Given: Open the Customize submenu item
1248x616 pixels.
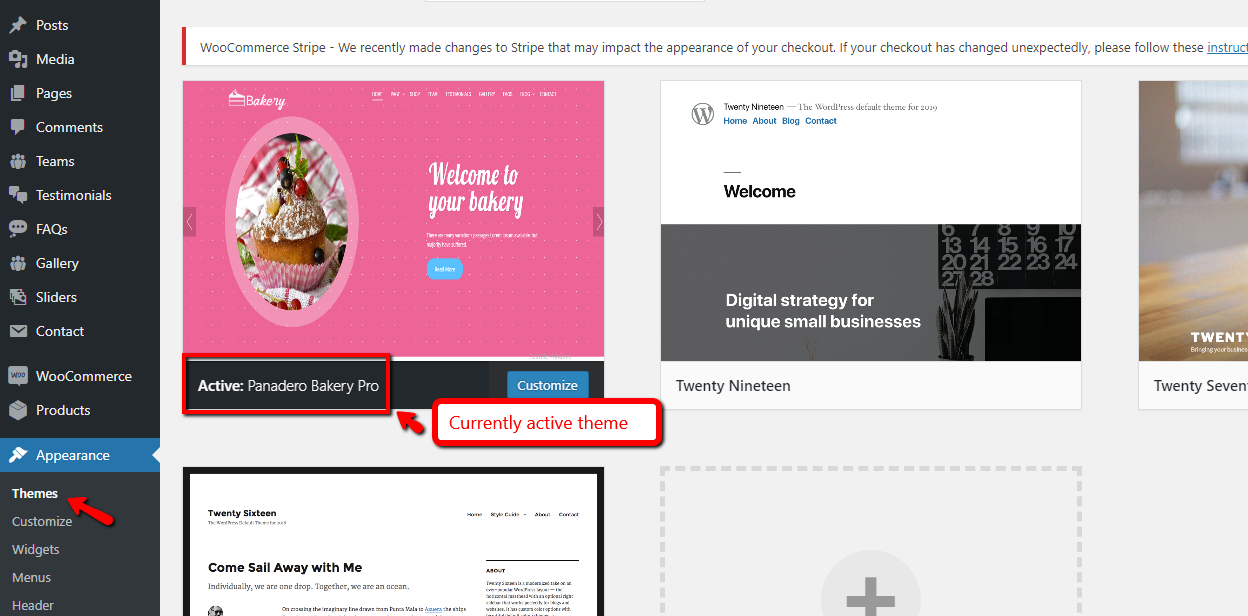Looking at the screenshot, I should tap(42, 521).
